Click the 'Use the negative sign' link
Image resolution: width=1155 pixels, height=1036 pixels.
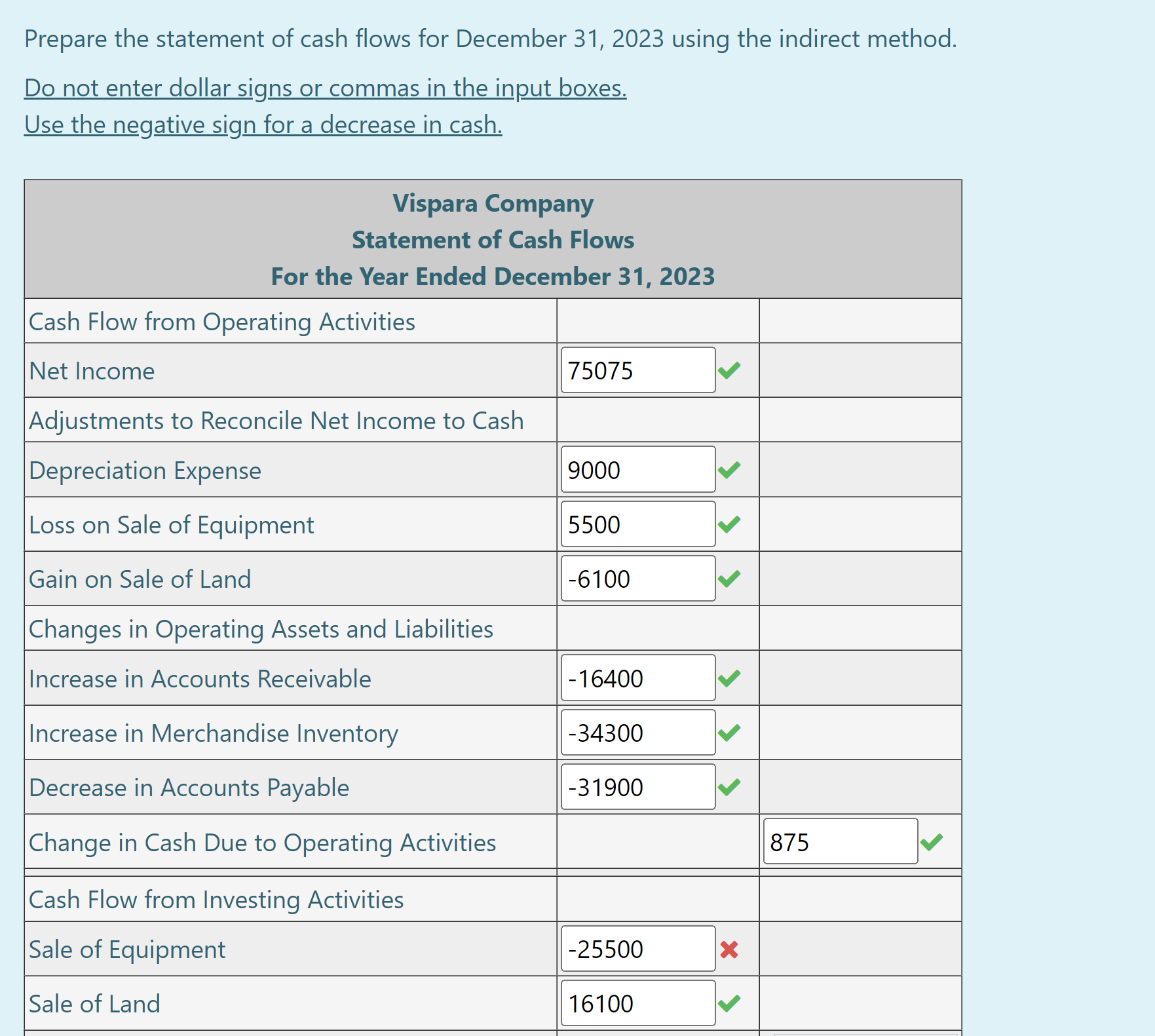click(x=262, y=124)
